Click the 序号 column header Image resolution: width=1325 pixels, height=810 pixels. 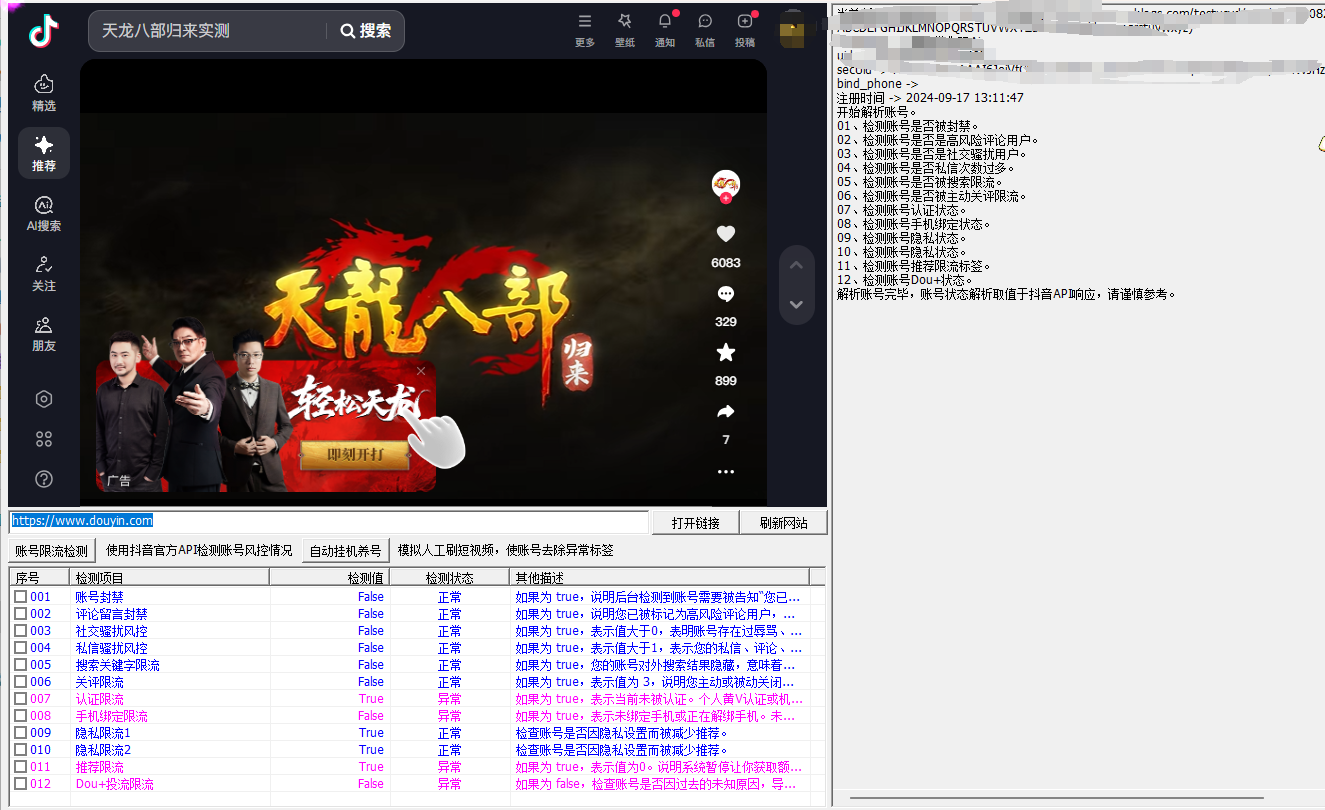point(39,577)
